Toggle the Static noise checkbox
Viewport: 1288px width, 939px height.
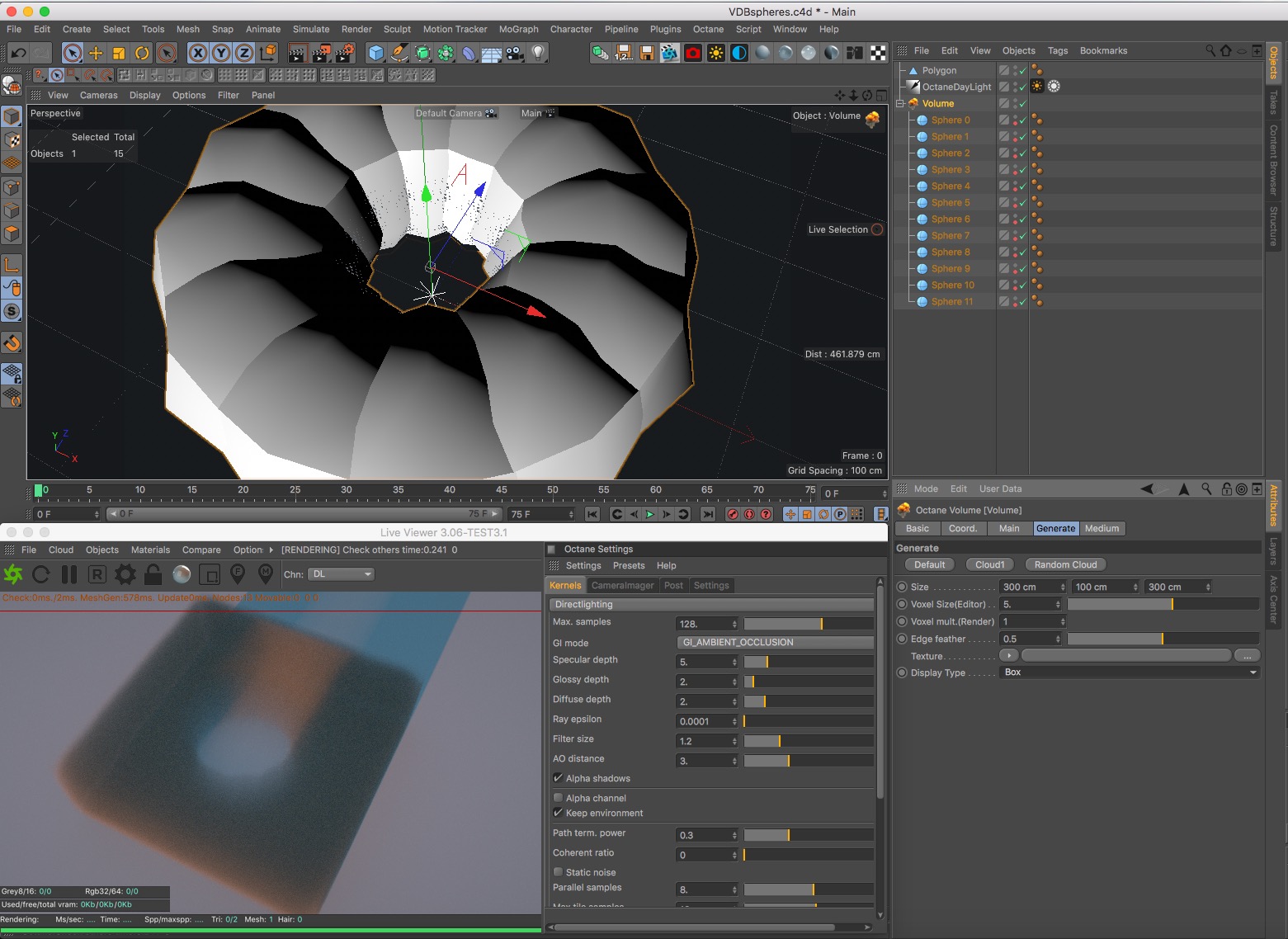click(x=559, y=872)
